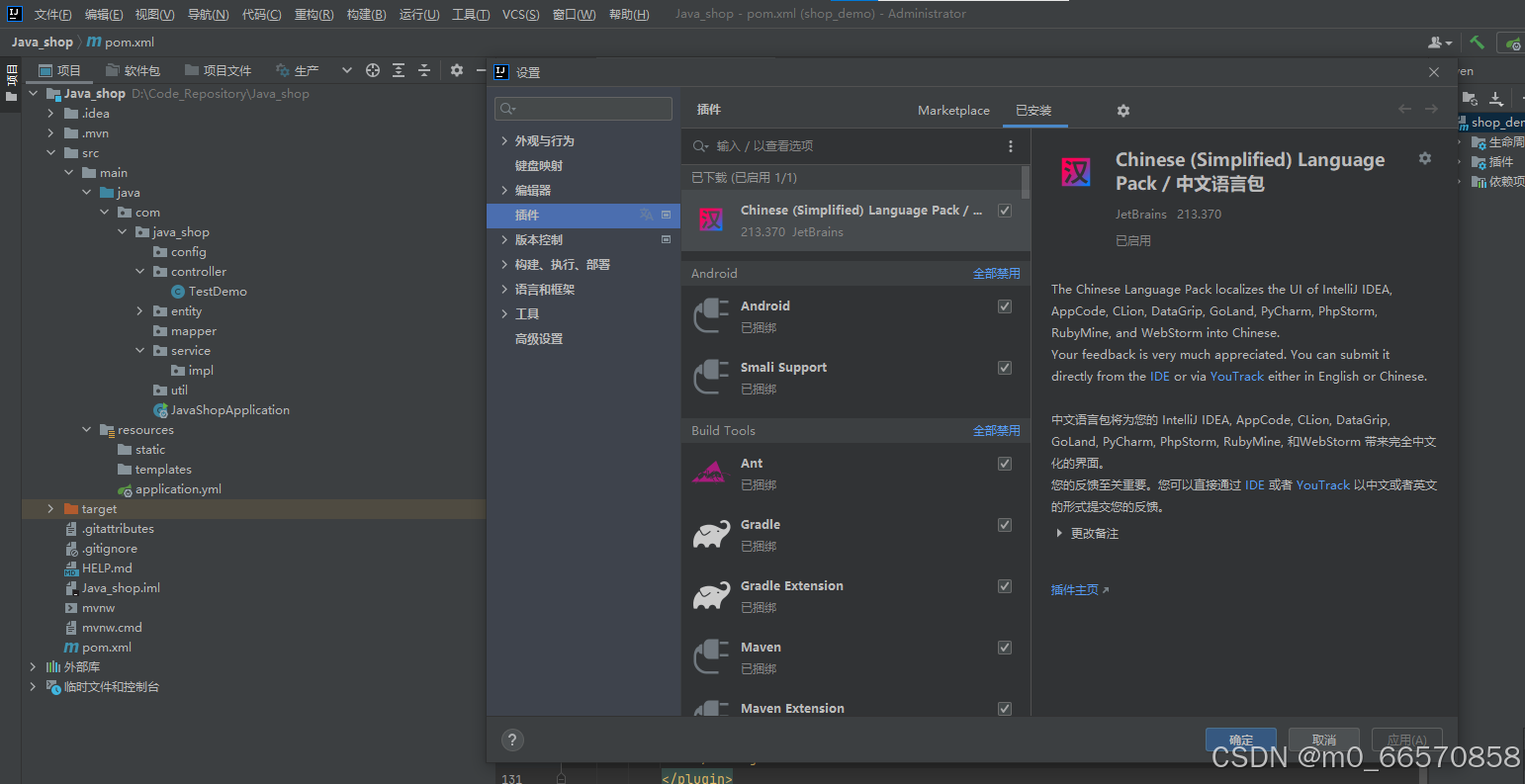Click the Chinese Language Pack icon in the plugin list
Image resolution: width=1525 pixels, height=784 pixels.
pyautogui.click(x=711, y=219)
